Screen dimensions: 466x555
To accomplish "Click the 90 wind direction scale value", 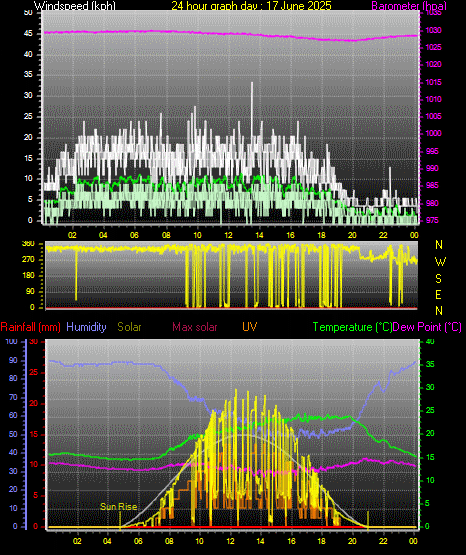I will [x=30, y=291].
